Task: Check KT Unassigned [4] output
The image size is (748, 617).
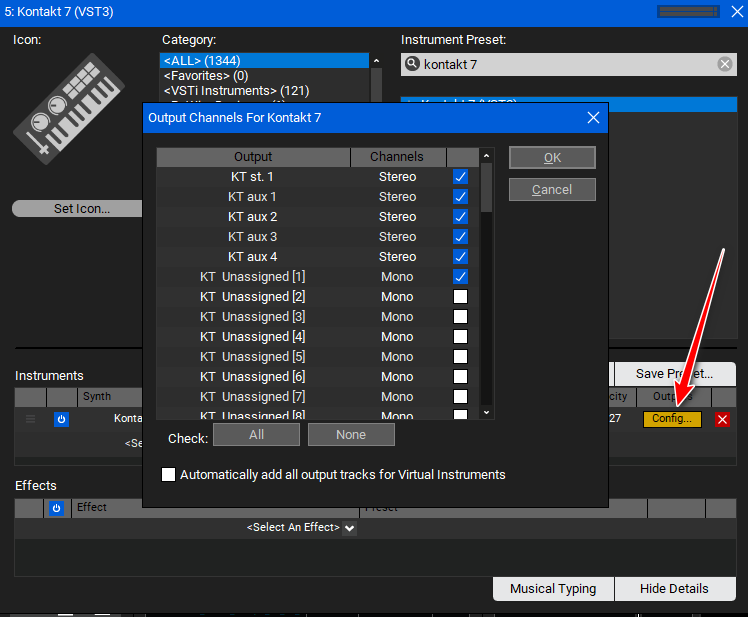Action: pos(460,337)
